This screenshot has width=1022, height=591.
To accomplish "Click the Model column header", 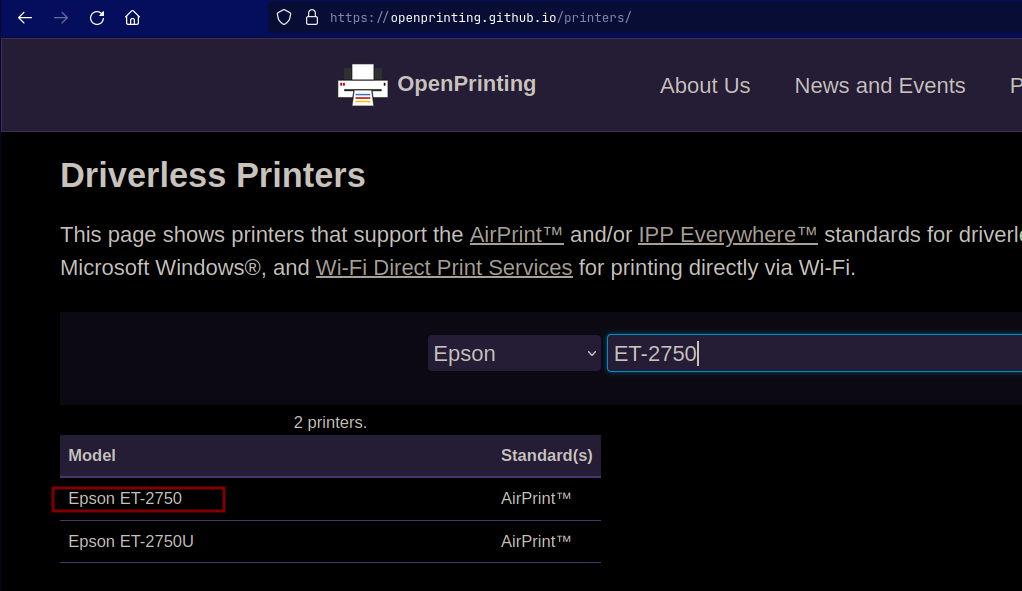I will (x=92, y=455).
